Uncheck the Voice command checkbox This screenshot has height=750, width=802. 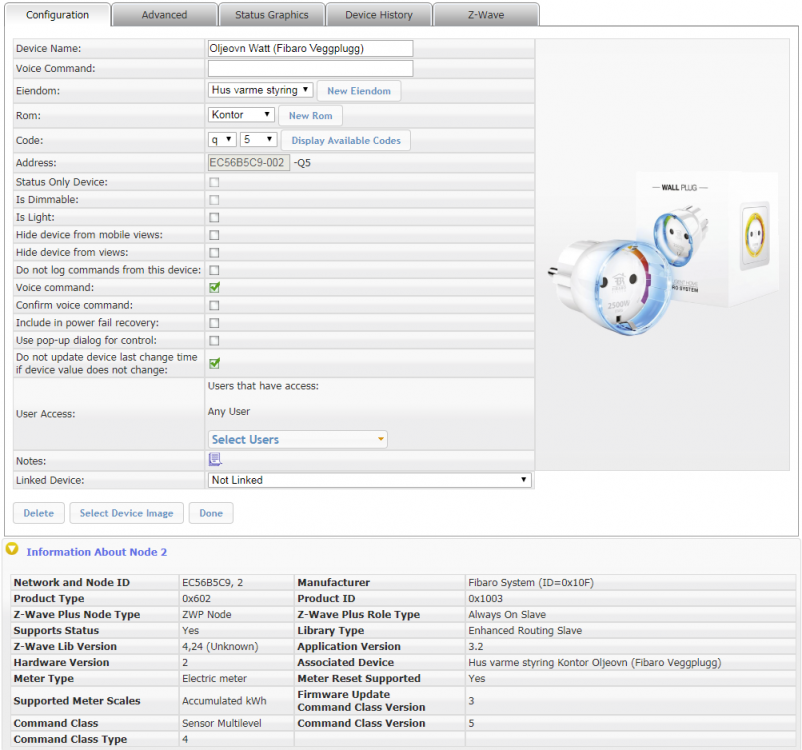[214, 287]
